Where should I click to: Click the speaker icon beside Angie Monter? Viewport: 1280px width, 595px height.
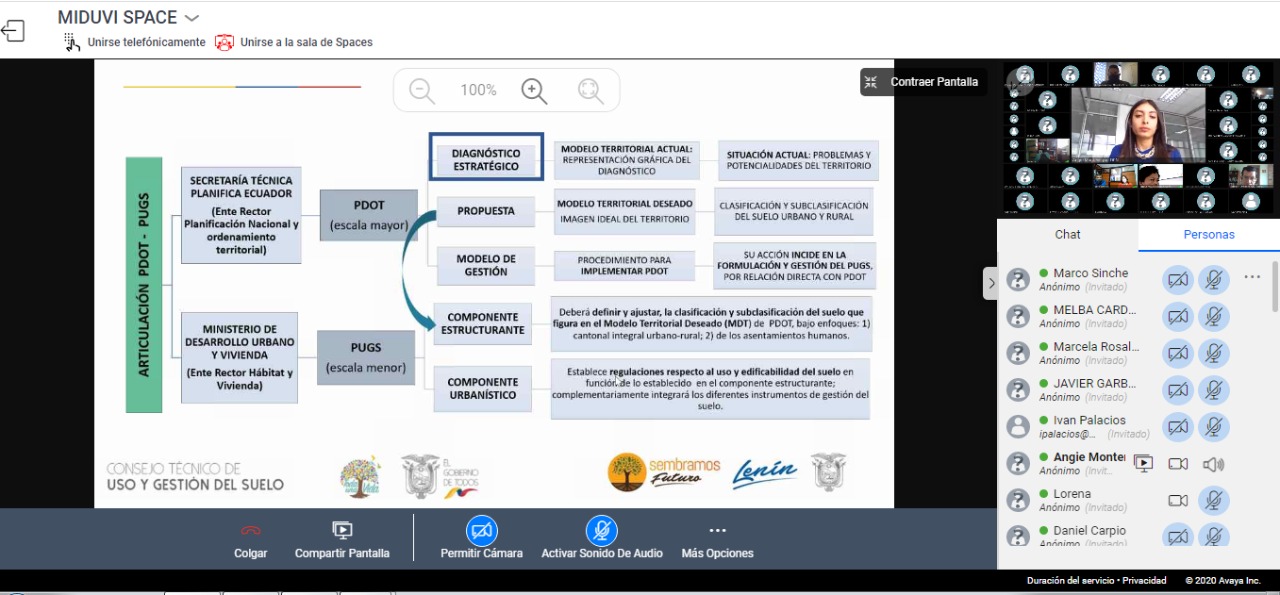1213,464
